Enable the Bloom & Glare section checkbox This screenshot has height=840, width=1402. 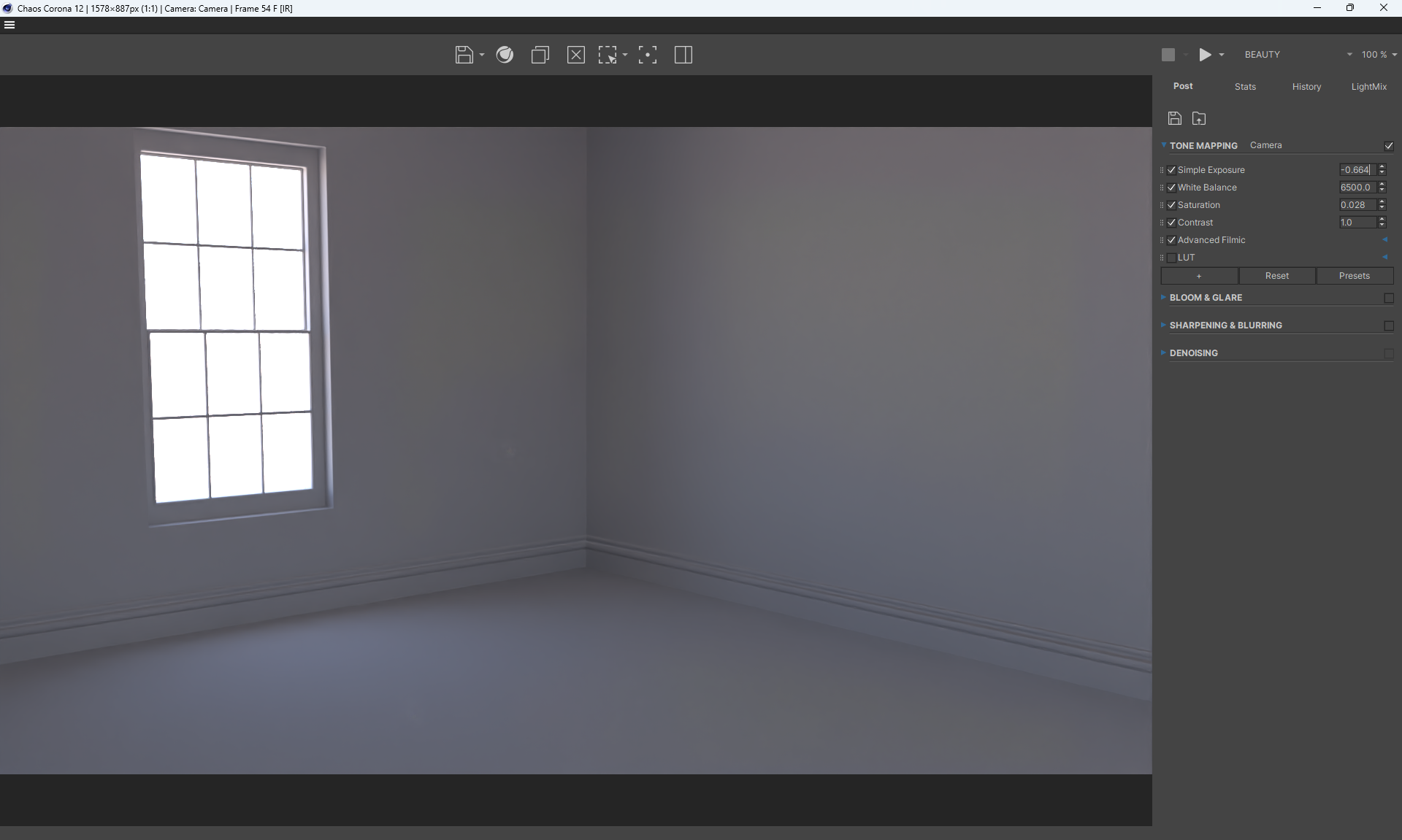(x=1389, y=298)
